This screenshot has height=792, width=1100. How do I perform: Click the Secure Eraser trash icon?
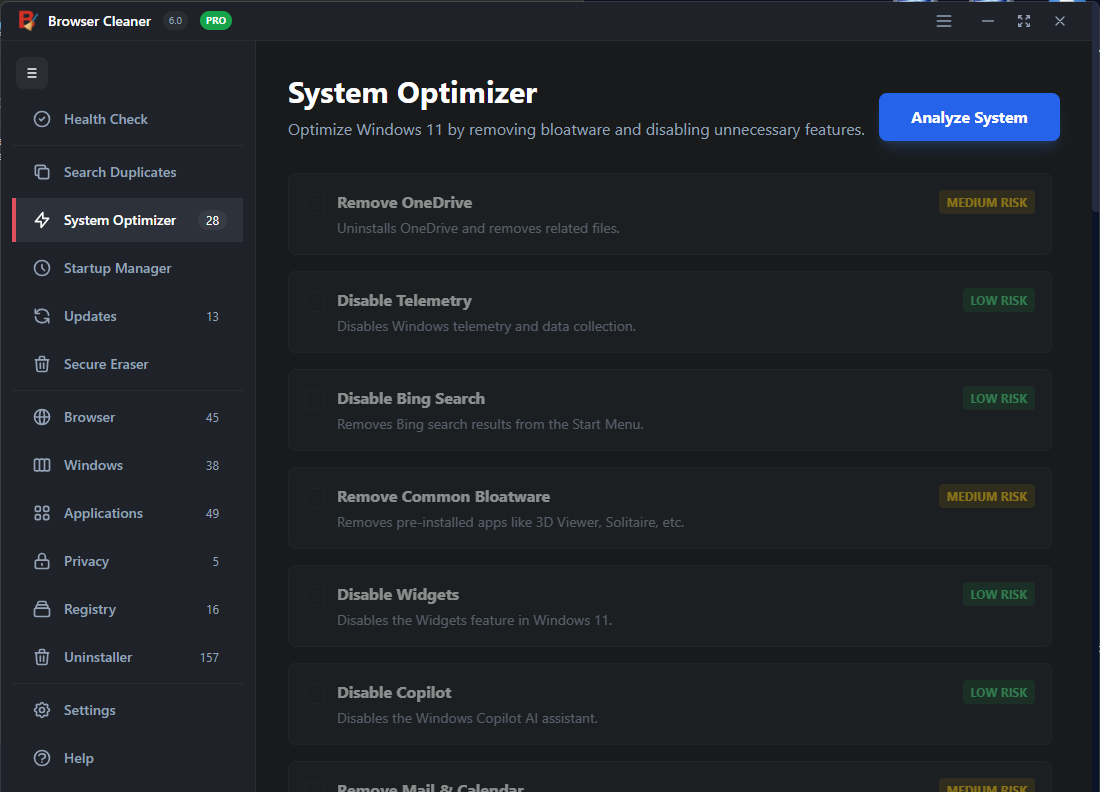coord(42,364)
